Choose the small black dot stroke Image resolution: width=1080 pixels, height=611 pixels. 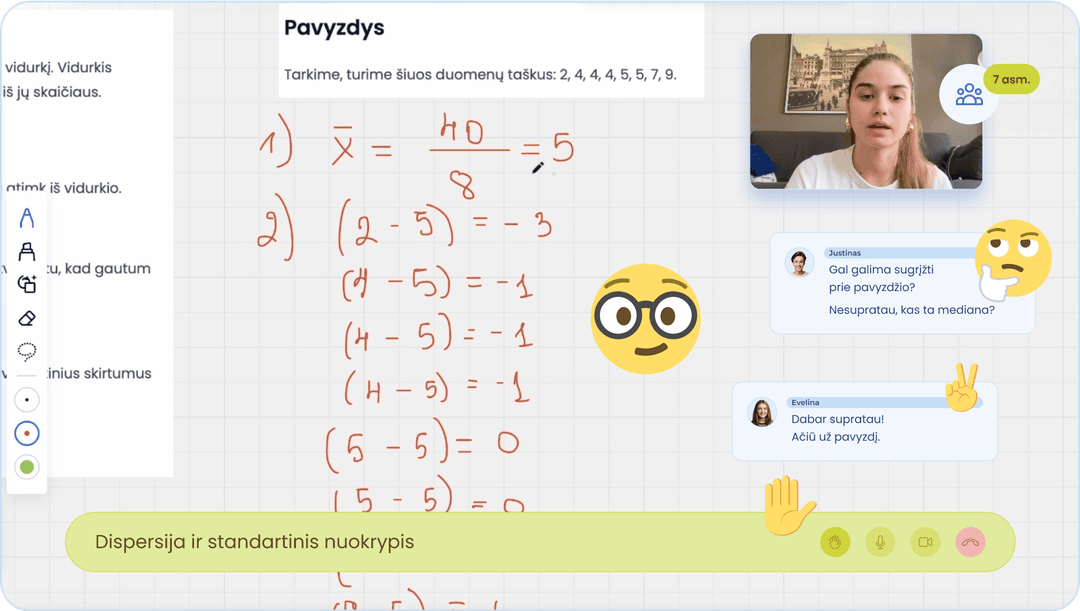[x=27, y=400]
